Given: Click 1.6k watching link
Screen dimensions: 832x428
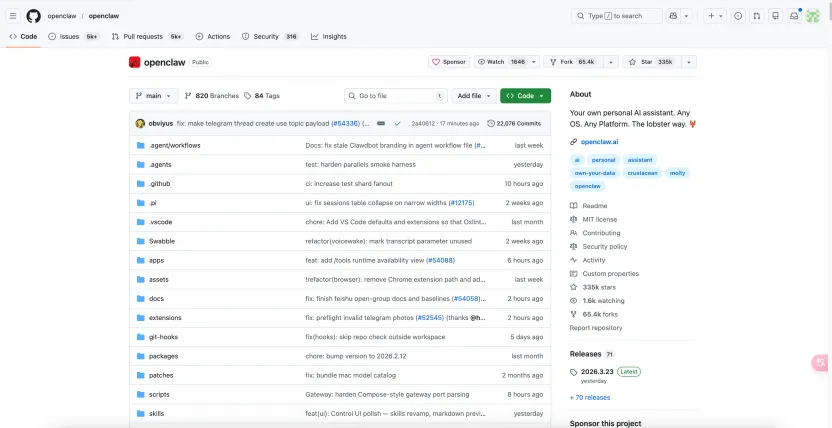Looking at the screenshot, I should click(x=597, y=301).
